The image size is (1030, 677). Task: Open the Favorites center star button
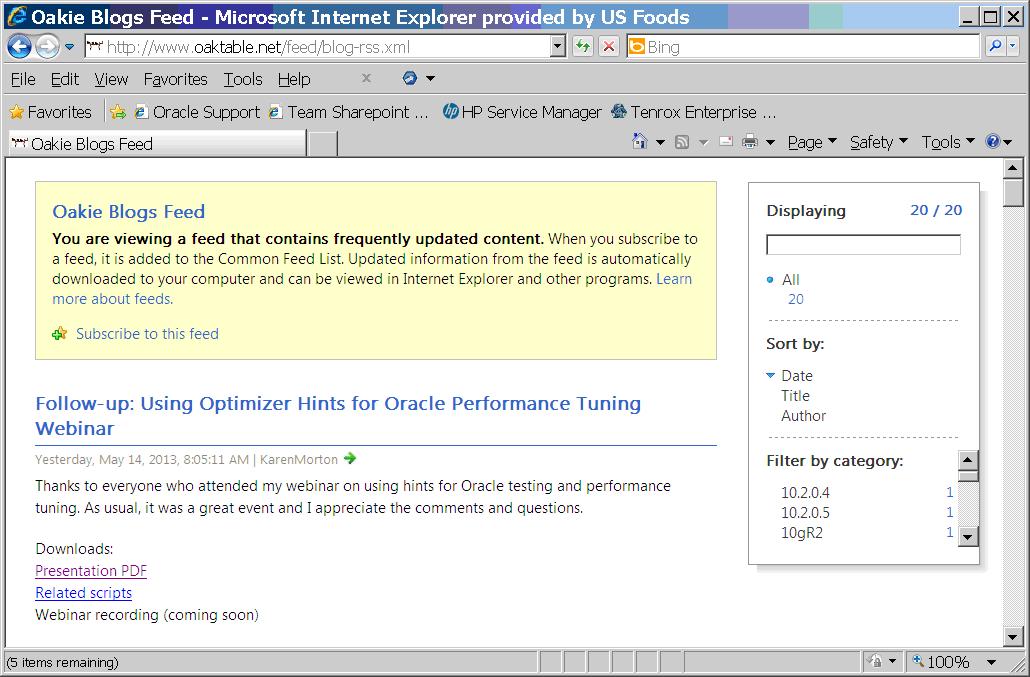click(x=51, y=112)
